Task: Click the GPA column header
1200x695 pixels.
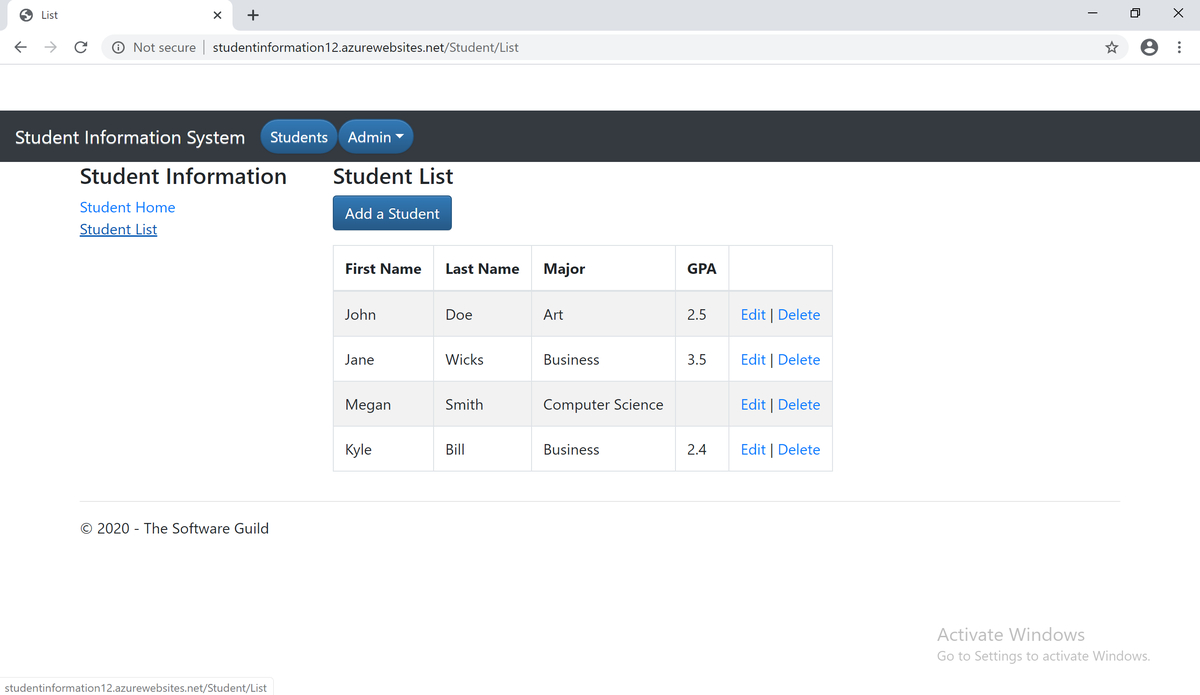Action: (x=702, y=268)
